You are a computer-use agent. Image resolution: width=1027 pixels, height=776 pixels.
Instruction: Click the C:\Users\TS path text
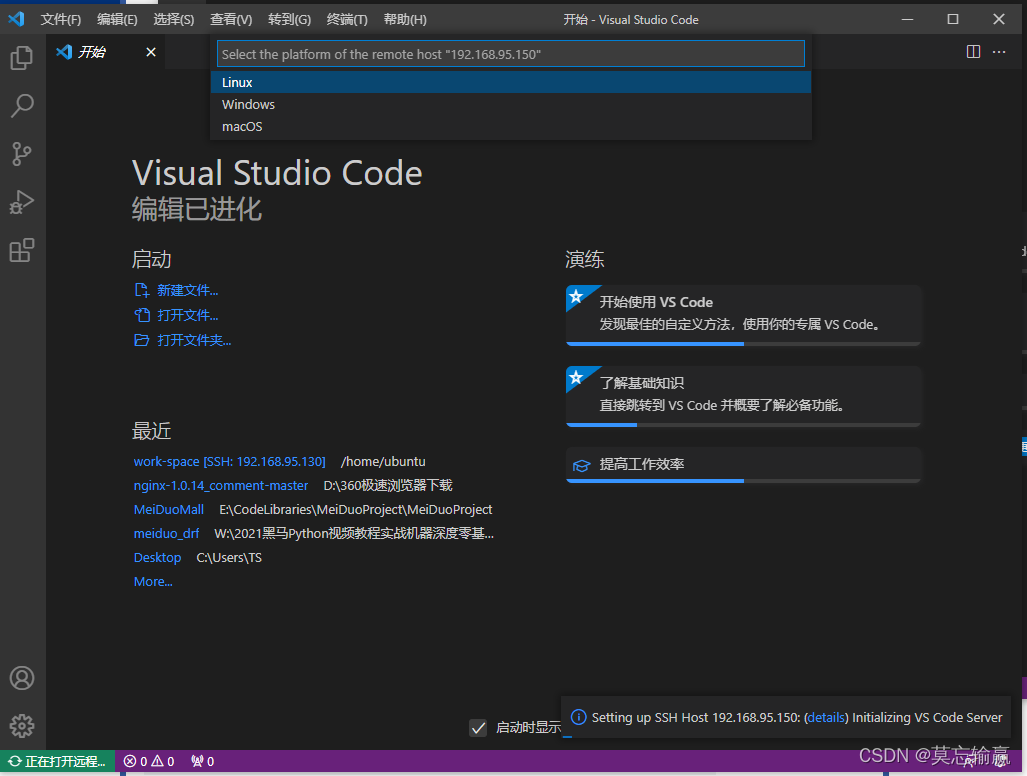[x=229, y=557]
